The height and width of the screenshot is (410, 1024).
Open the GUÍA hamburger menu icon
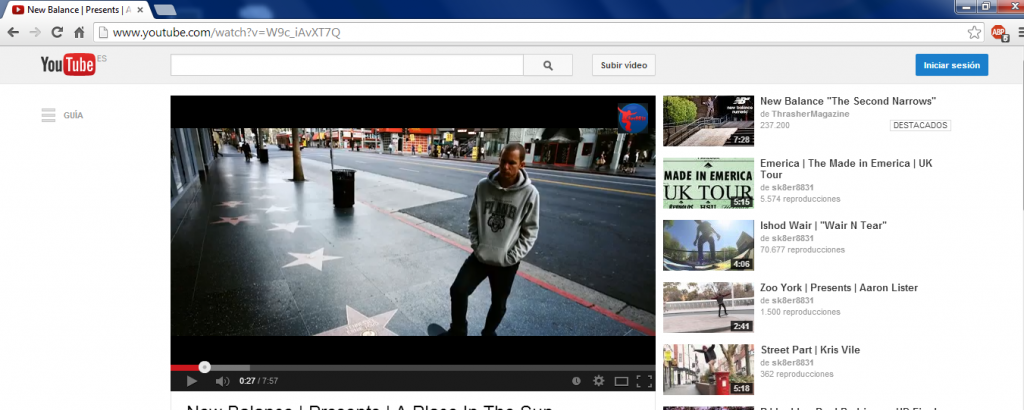[x=48, y=116]
